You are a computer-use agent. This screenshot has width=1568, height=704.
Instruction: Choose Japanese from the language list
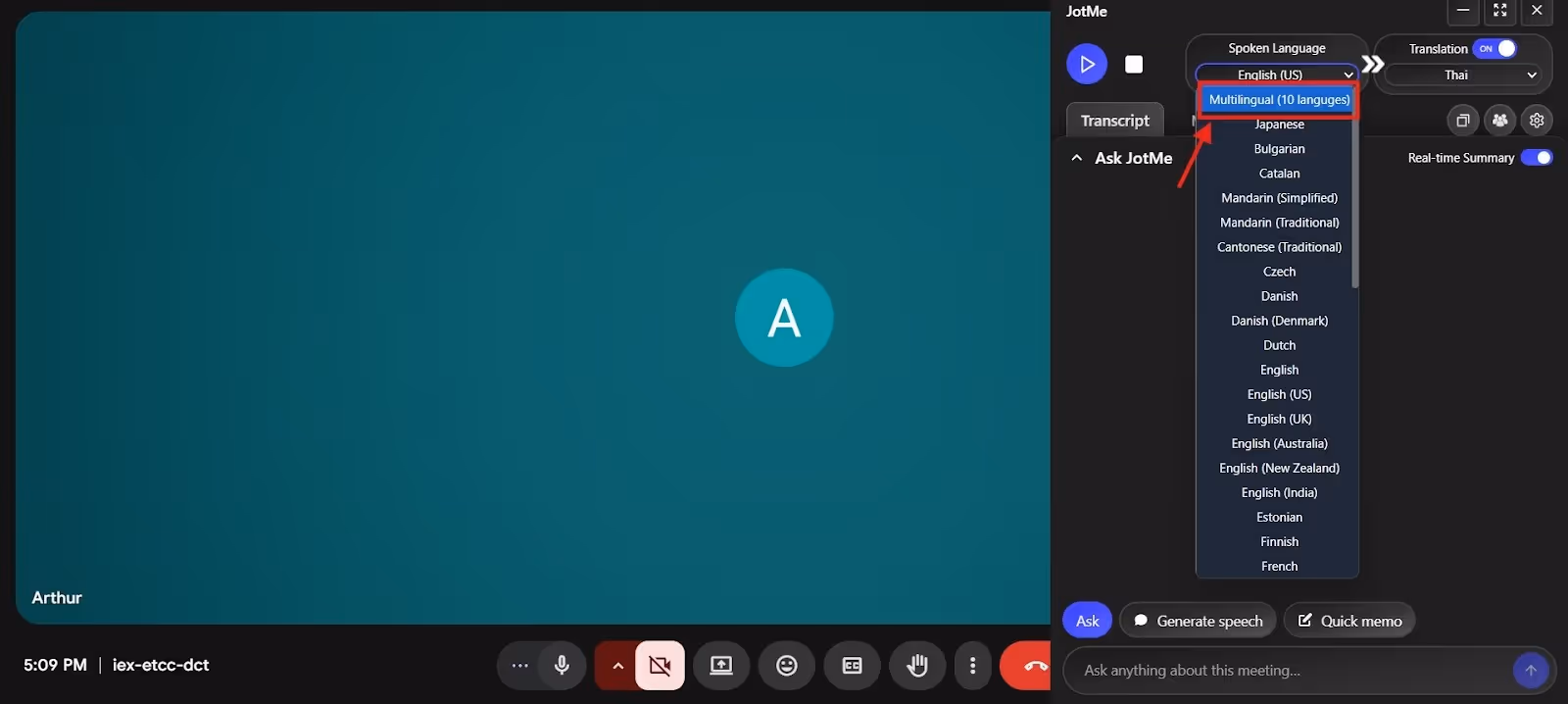[1279, 125]
